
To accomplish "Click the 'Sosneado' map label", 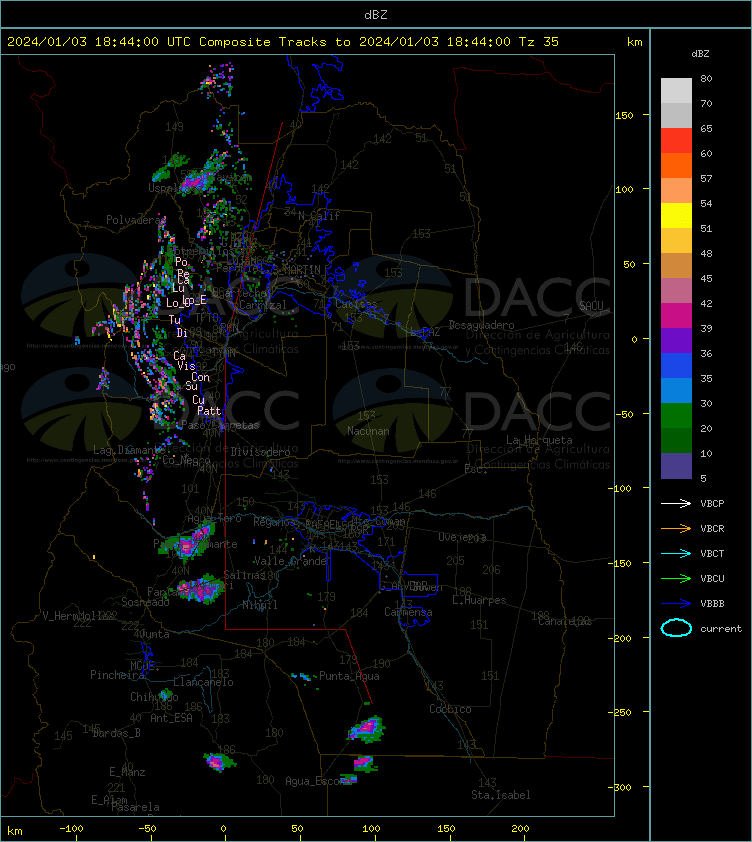I will pos(145,603).
